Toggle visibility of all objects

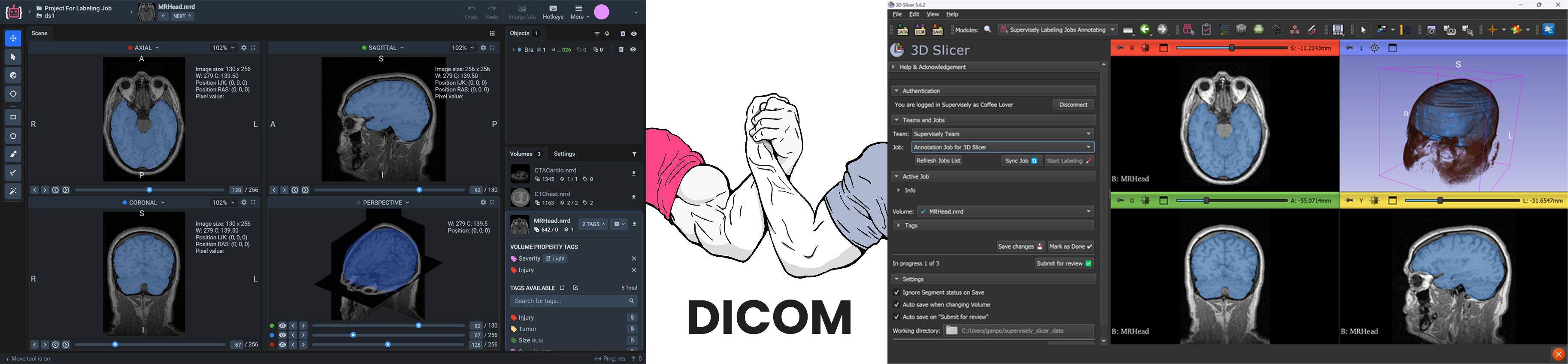coord(634,34)
